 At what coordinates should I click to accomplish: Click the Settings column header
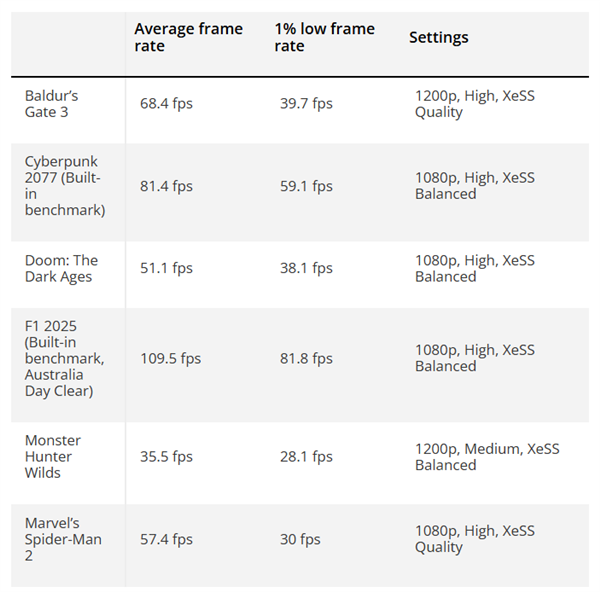click(x=438, y=37)
